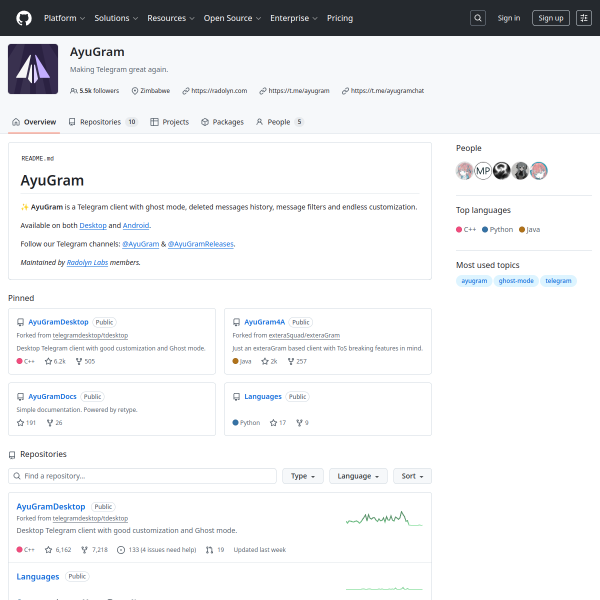Open the Radolyn Labs link
Viewport: 600px width, 600px height.
[87, 262]
